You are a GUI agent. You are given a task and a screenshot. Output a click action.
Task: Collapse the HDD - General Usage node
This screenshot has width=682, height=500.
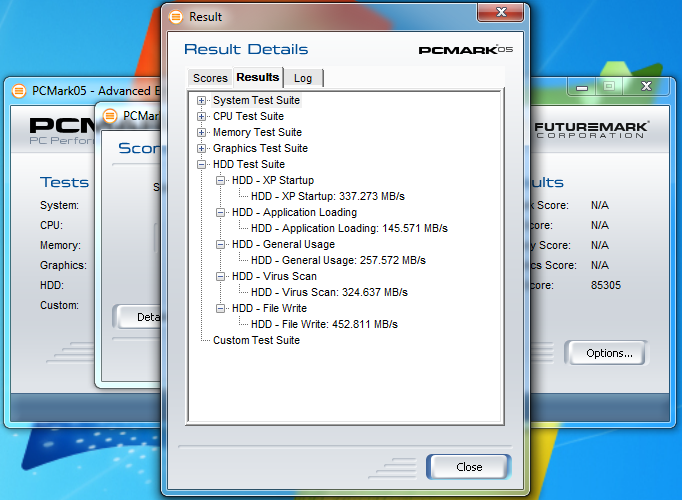[221, 244]
